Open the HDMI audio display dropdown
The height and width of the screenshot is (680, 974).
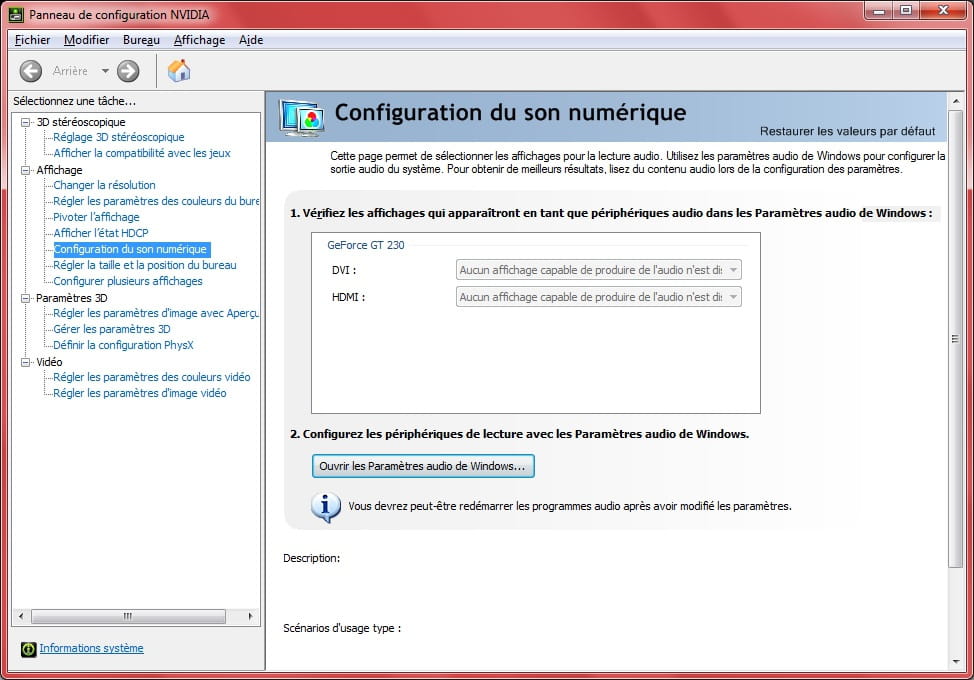pos(599,297)
